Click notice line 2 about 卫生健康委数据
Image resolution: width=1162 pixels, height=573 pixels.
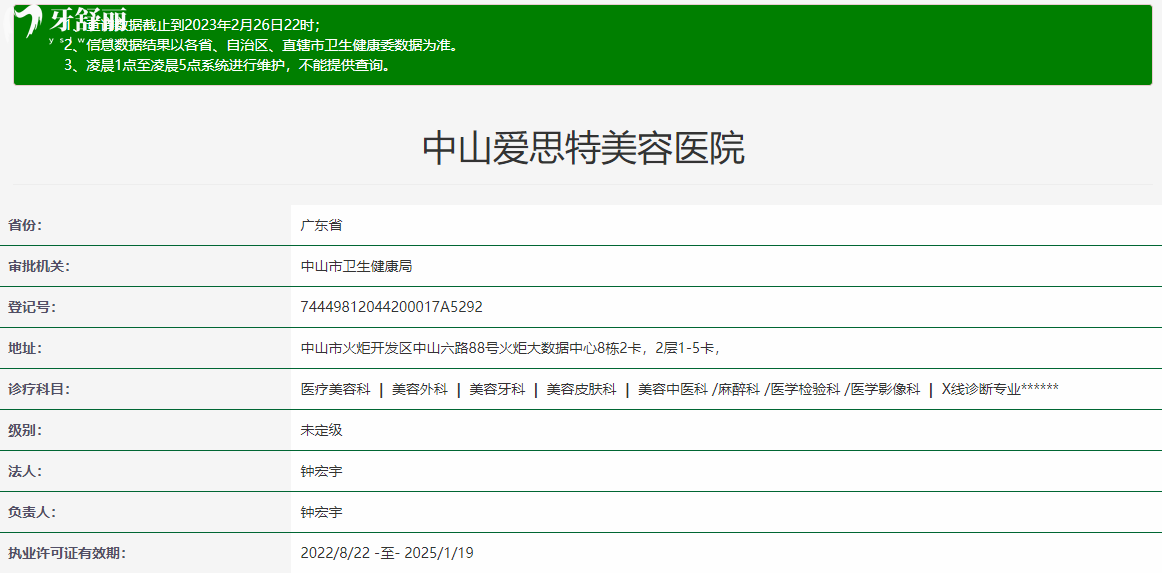click(261, 45)
